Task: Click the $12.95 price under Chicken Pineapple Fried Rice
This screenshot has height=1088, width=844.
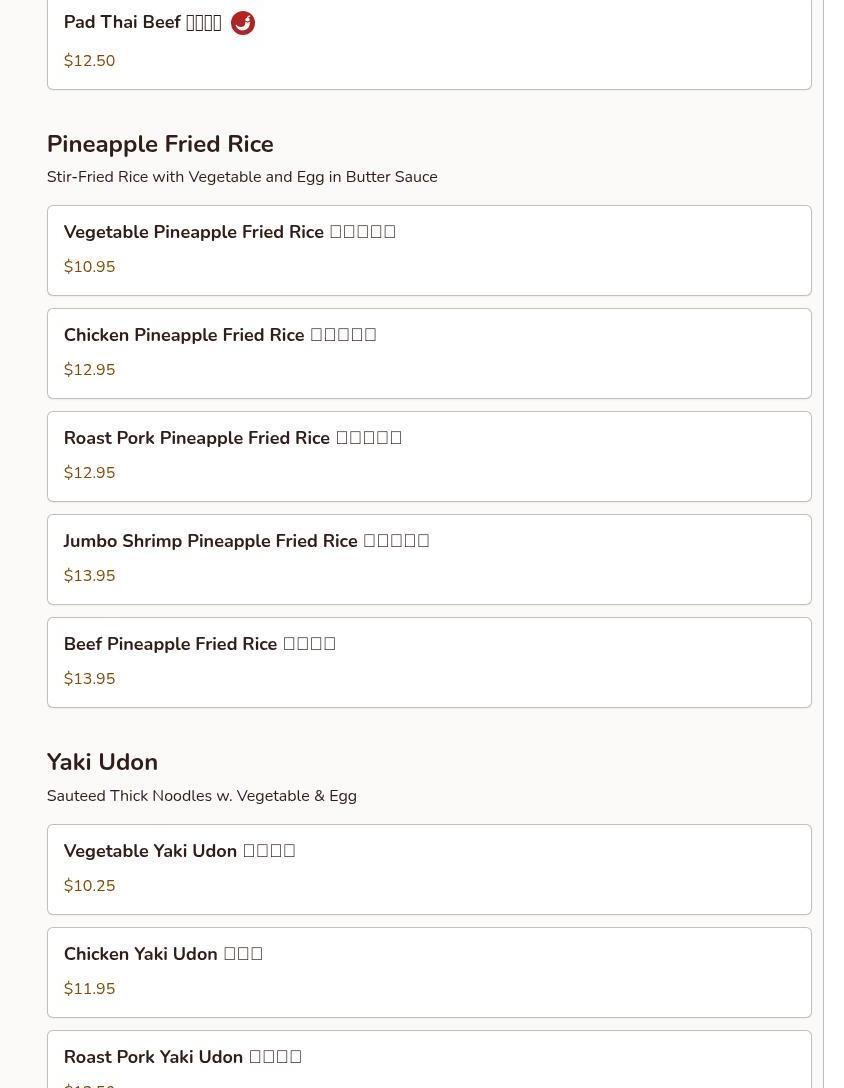Action: click(x=89, y=370)
